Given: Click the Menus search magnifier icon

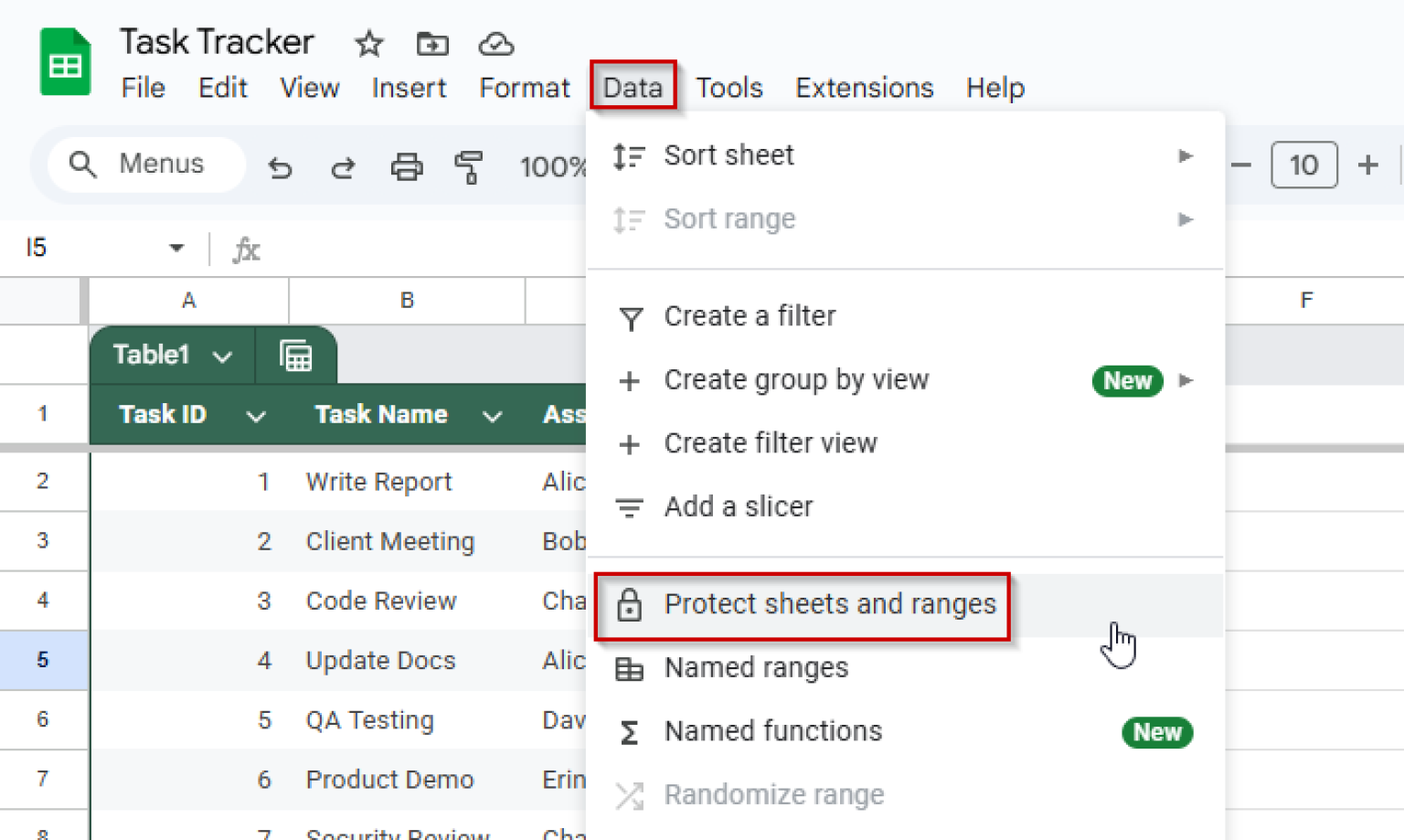Looking at the screenshot, I should click(x=82, y=164).
